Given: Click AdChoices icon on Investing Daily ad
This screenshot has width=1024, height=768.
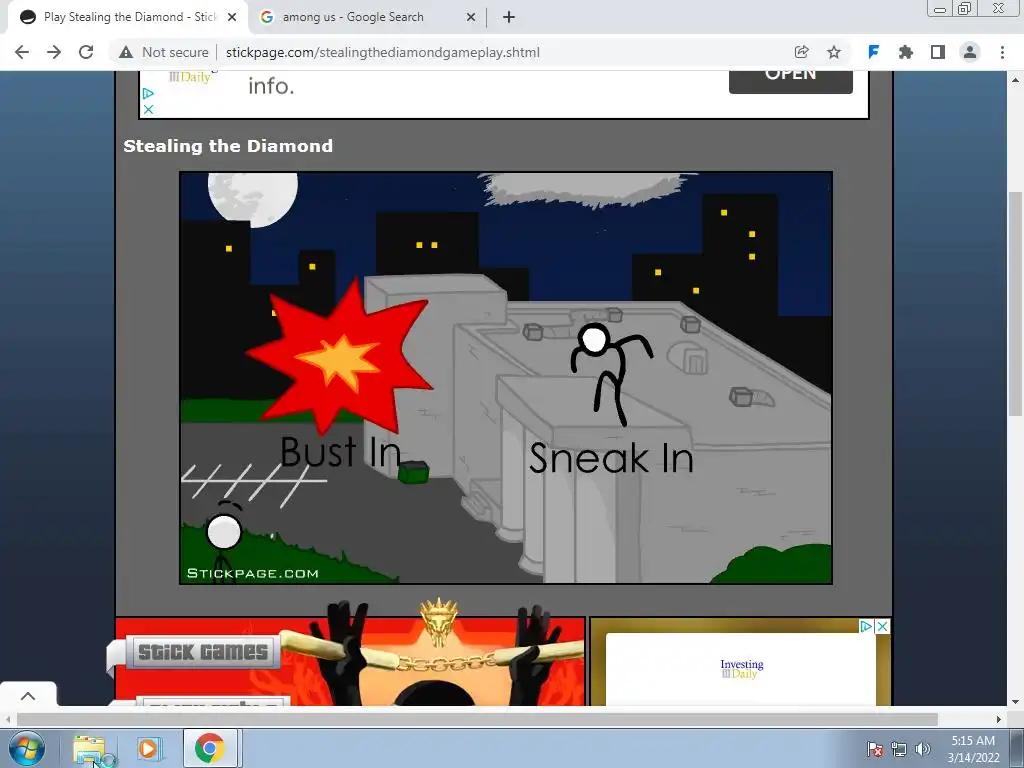Looking at the screenshot, I should pos(866,626).
